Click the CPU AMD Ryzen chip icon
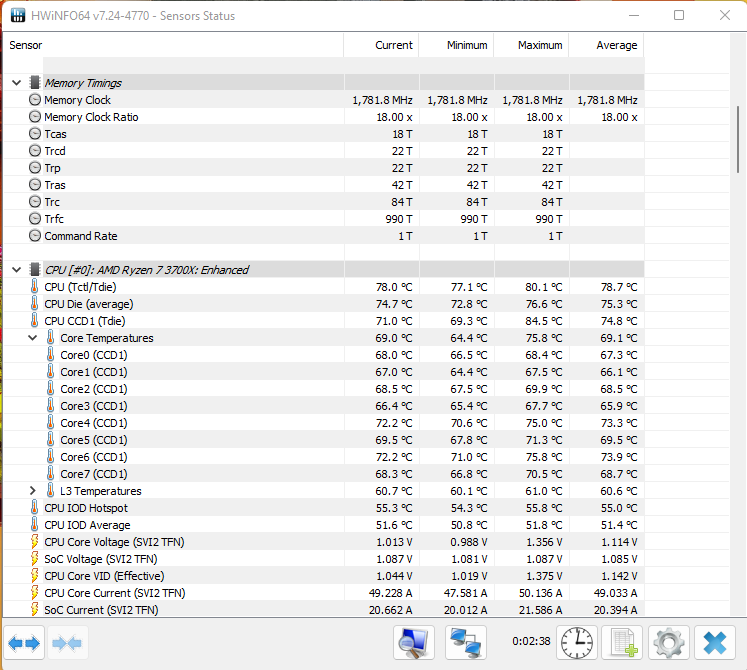The height and width of the screenshot is (670, 747). tap(34, 270)
